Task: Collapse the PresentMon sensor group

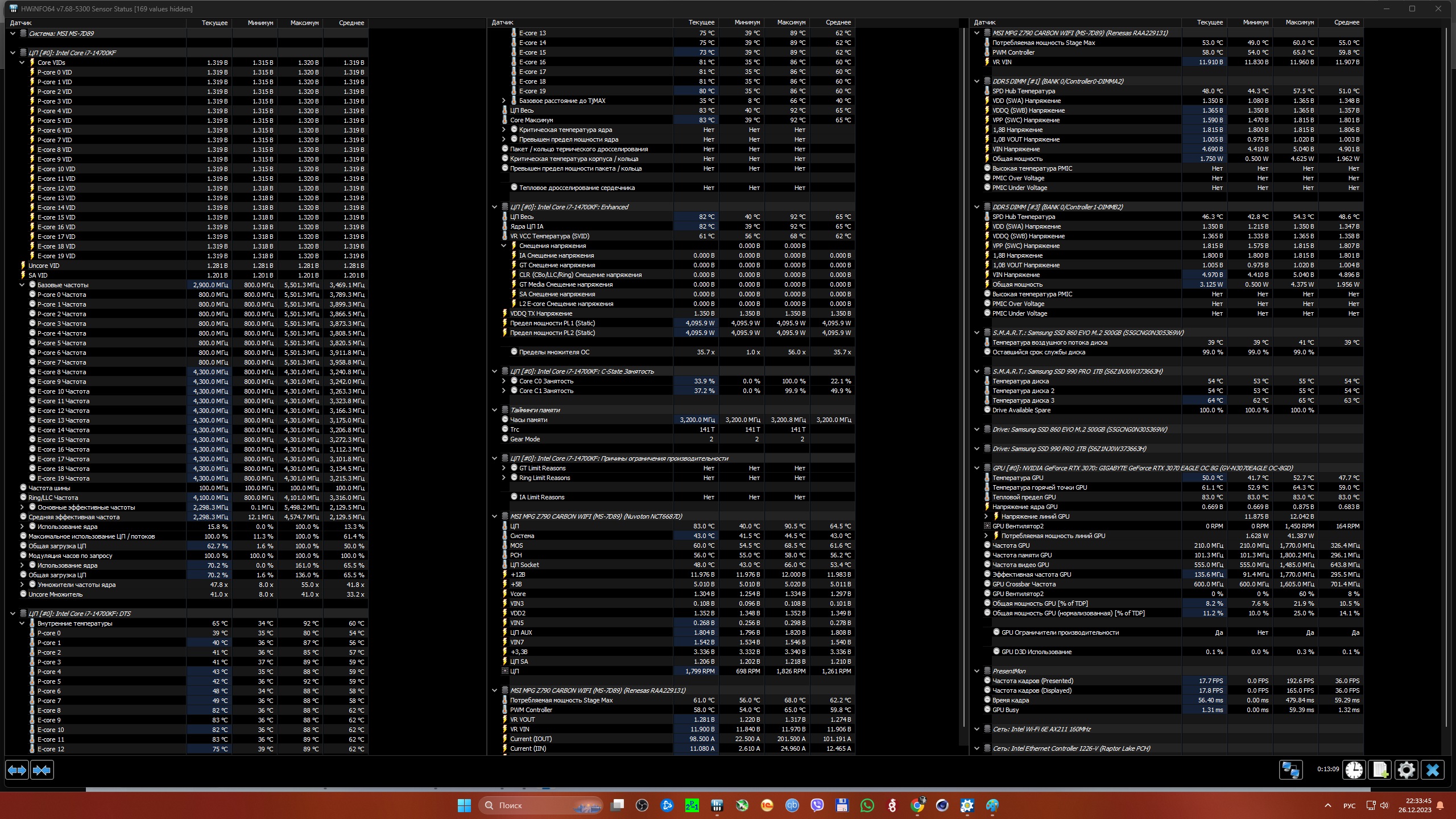Action: coord(977,671)
